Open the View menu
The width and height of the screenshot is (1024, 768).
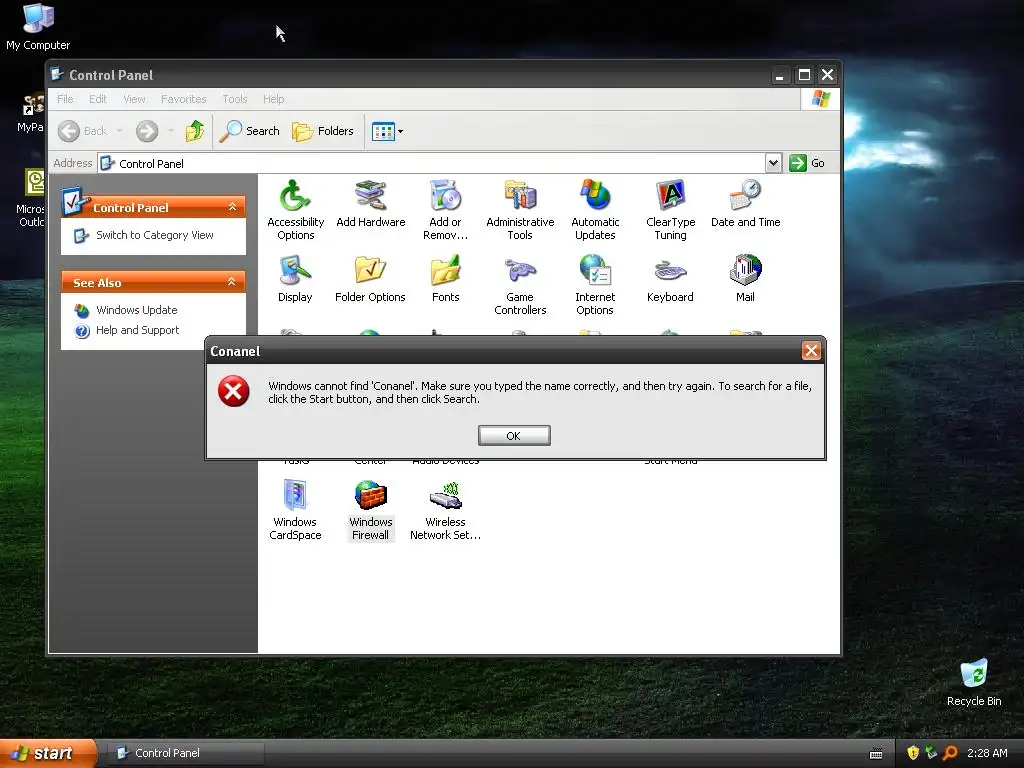(134, 99)
